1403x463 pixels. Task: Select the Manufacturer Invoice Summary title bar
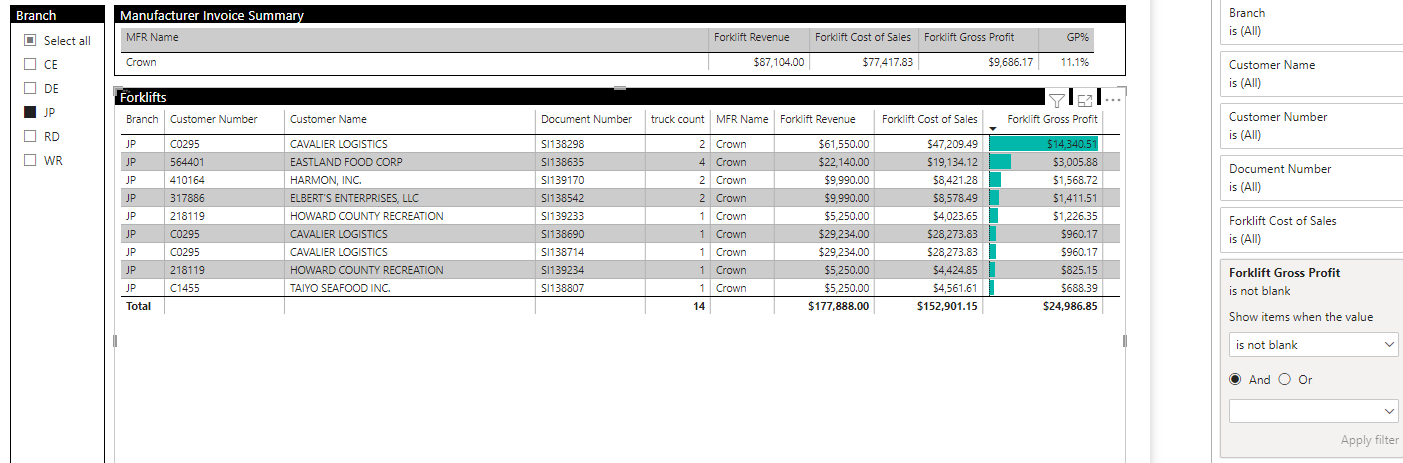coord(620,15)
